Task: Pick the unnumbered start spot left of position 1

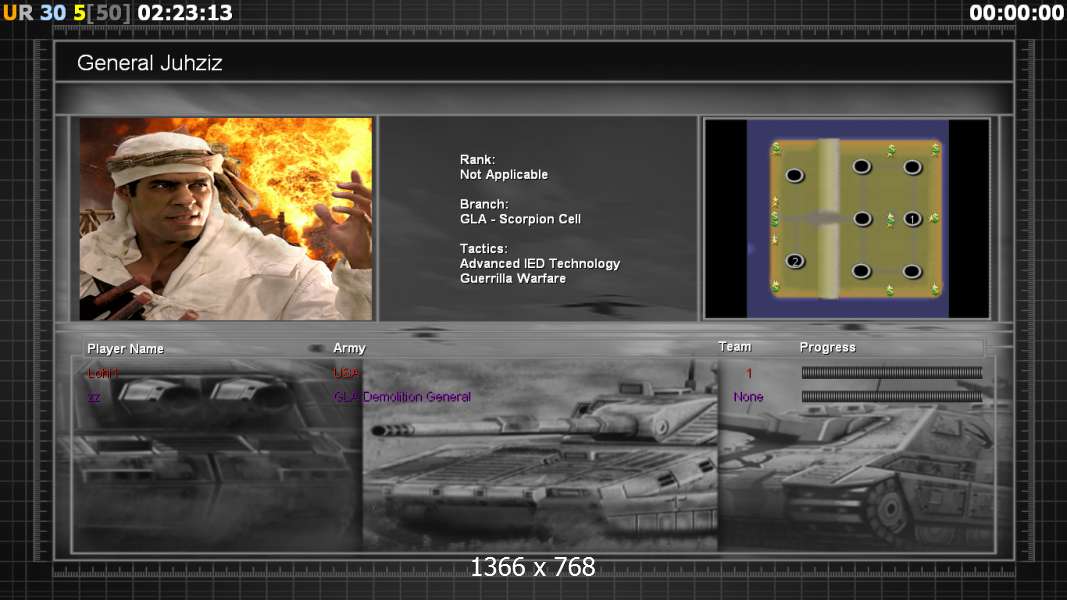Action: tap(862, 219)
